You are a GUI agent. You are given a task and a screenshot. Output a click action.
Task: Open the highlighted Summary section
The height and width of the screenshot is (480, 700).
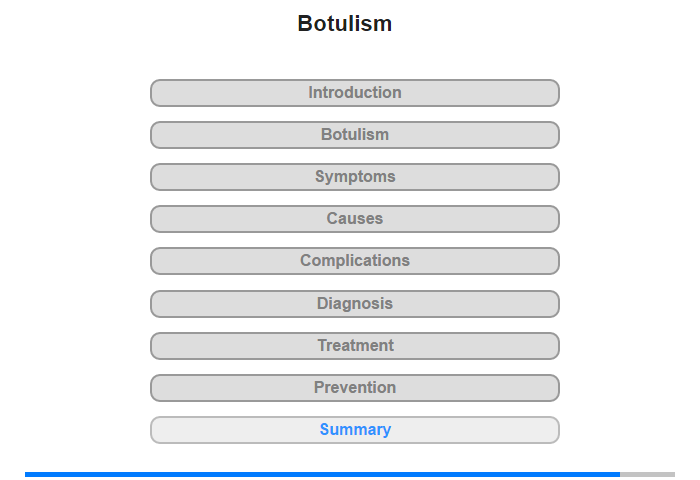click(354, 430)
